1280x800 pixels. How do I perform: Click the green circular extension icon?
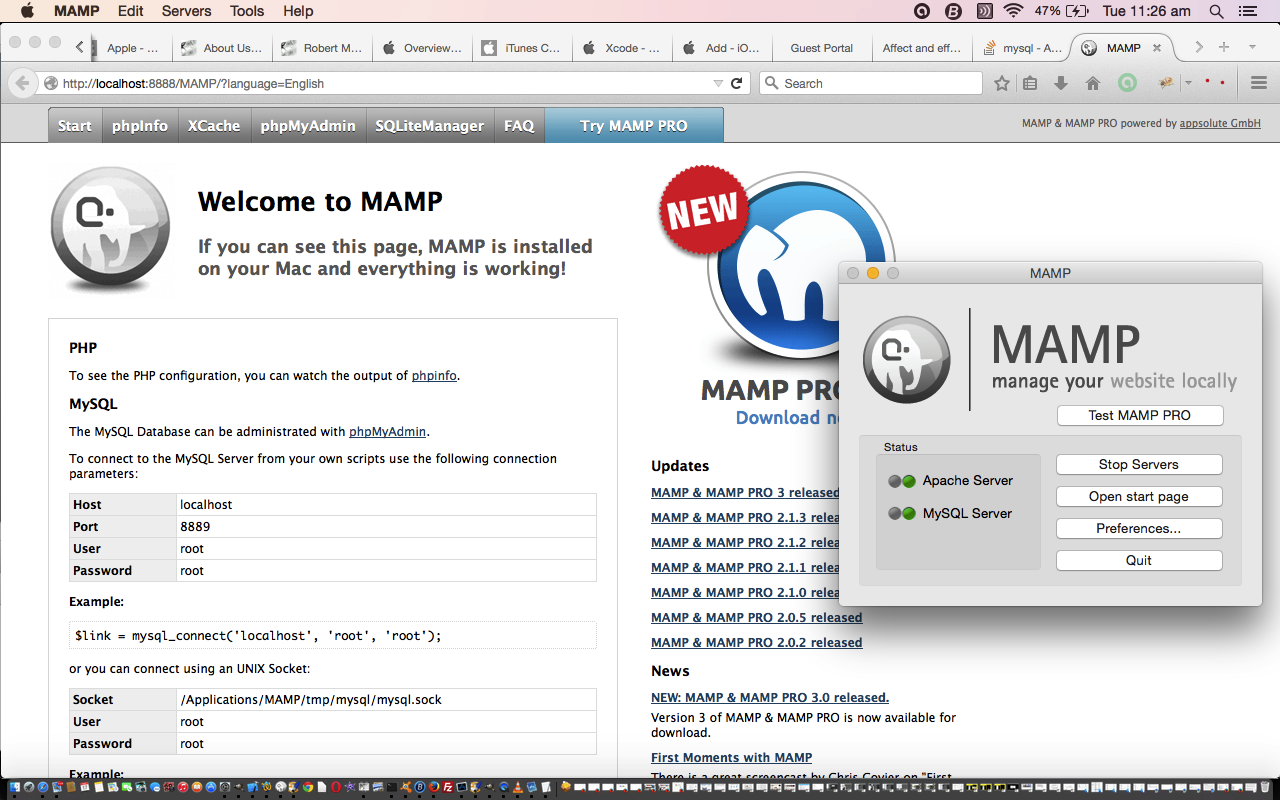(x=1127, y=84)
